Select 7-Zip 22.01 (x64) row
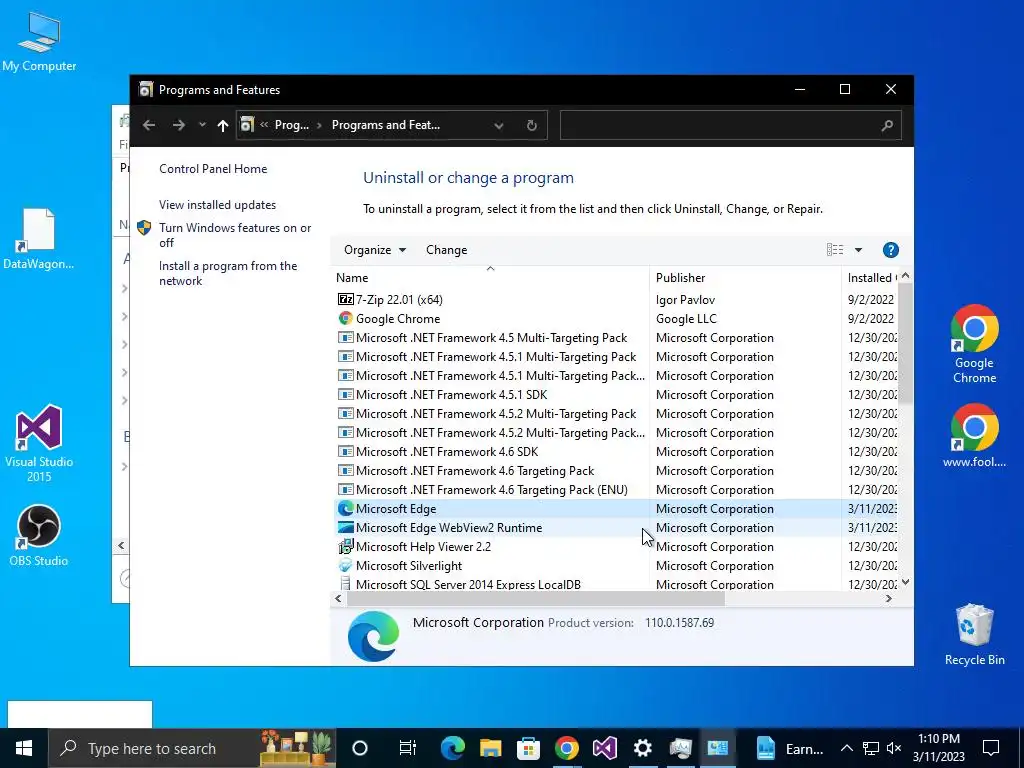 (x=616, y=300)
